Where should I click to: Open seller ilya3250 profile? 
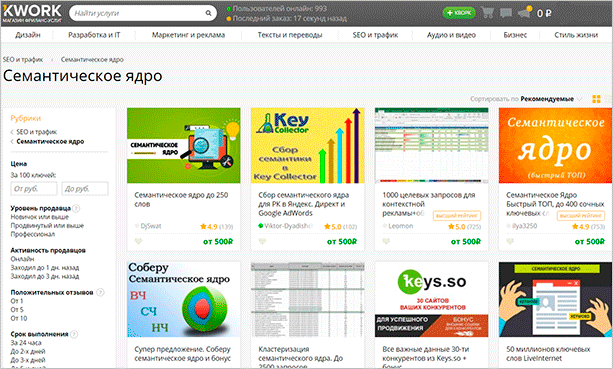(524, 226)
